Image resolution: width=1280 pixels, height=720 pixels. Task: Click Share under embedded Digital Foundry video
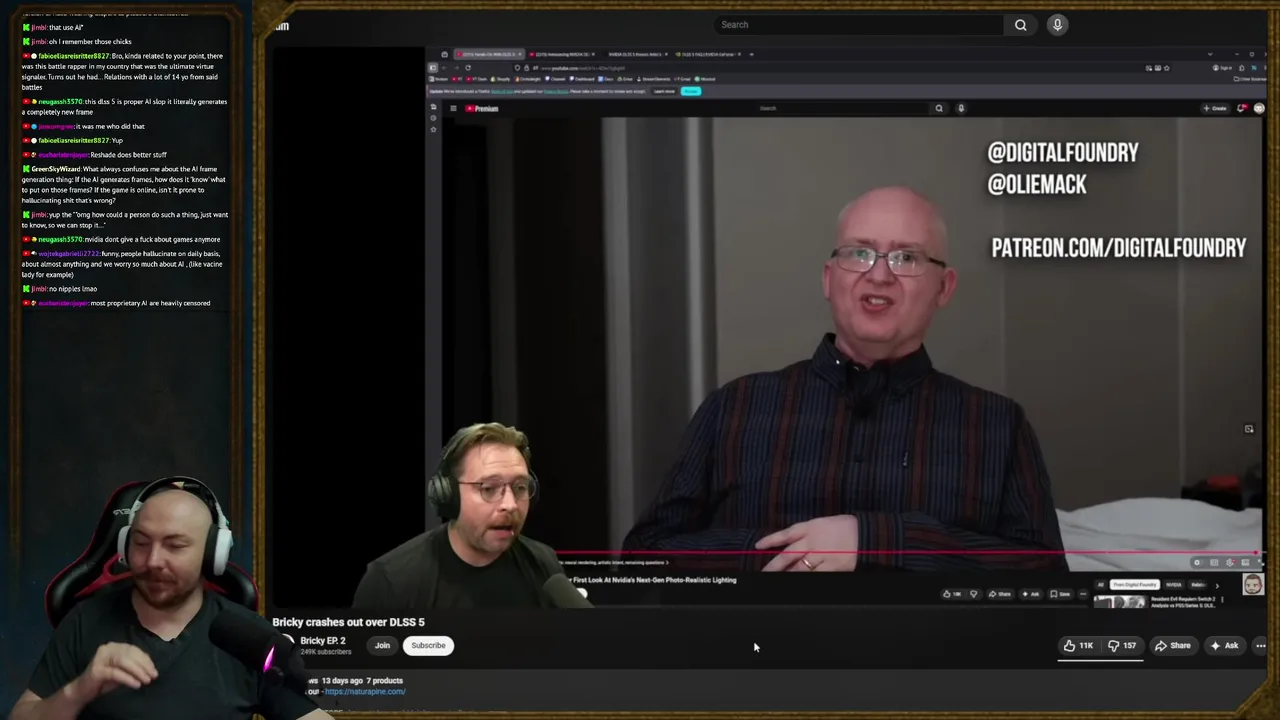coord(1000,594)
